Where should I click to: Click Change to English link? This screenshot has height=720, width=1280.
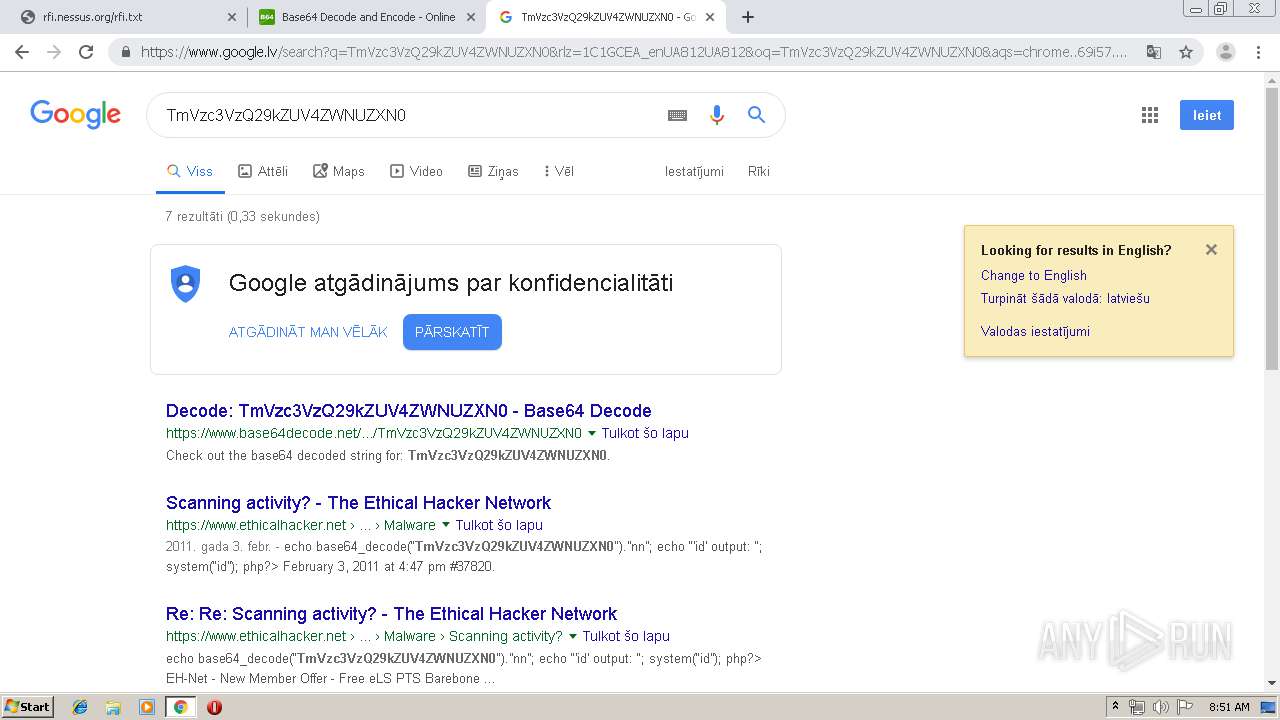1033,275
